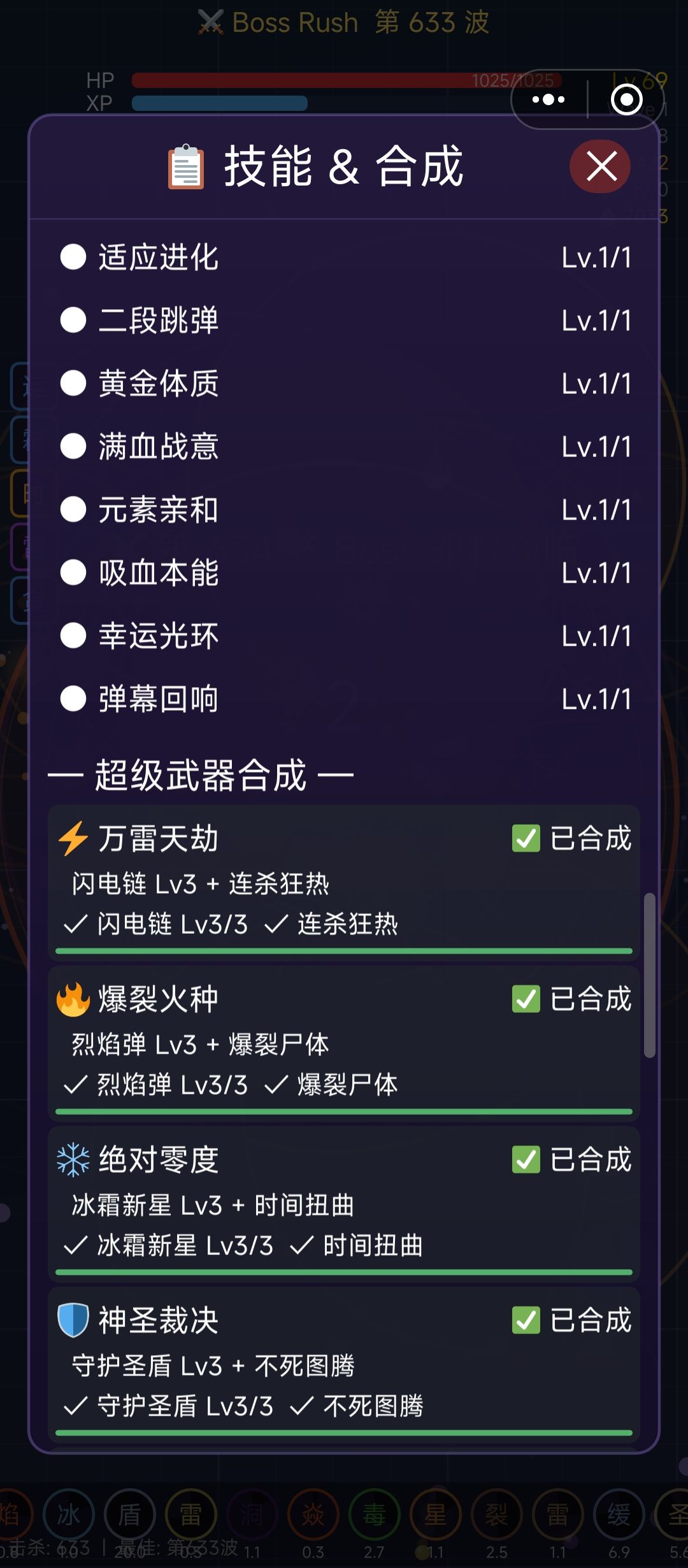Toggle the 已合成 checkbox for 爆裂火种
This screenshot has height=1568, width=688.
click(526, 999)
